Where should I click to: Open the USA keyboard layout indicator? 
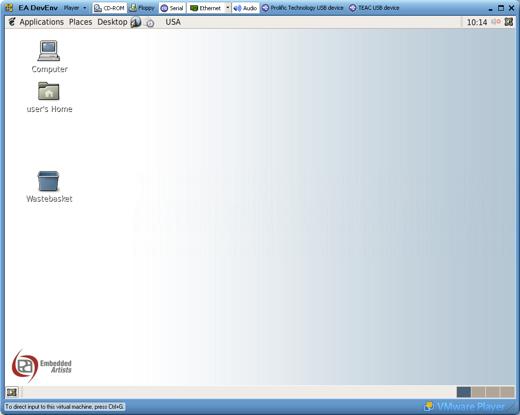(x=173, y=22)
